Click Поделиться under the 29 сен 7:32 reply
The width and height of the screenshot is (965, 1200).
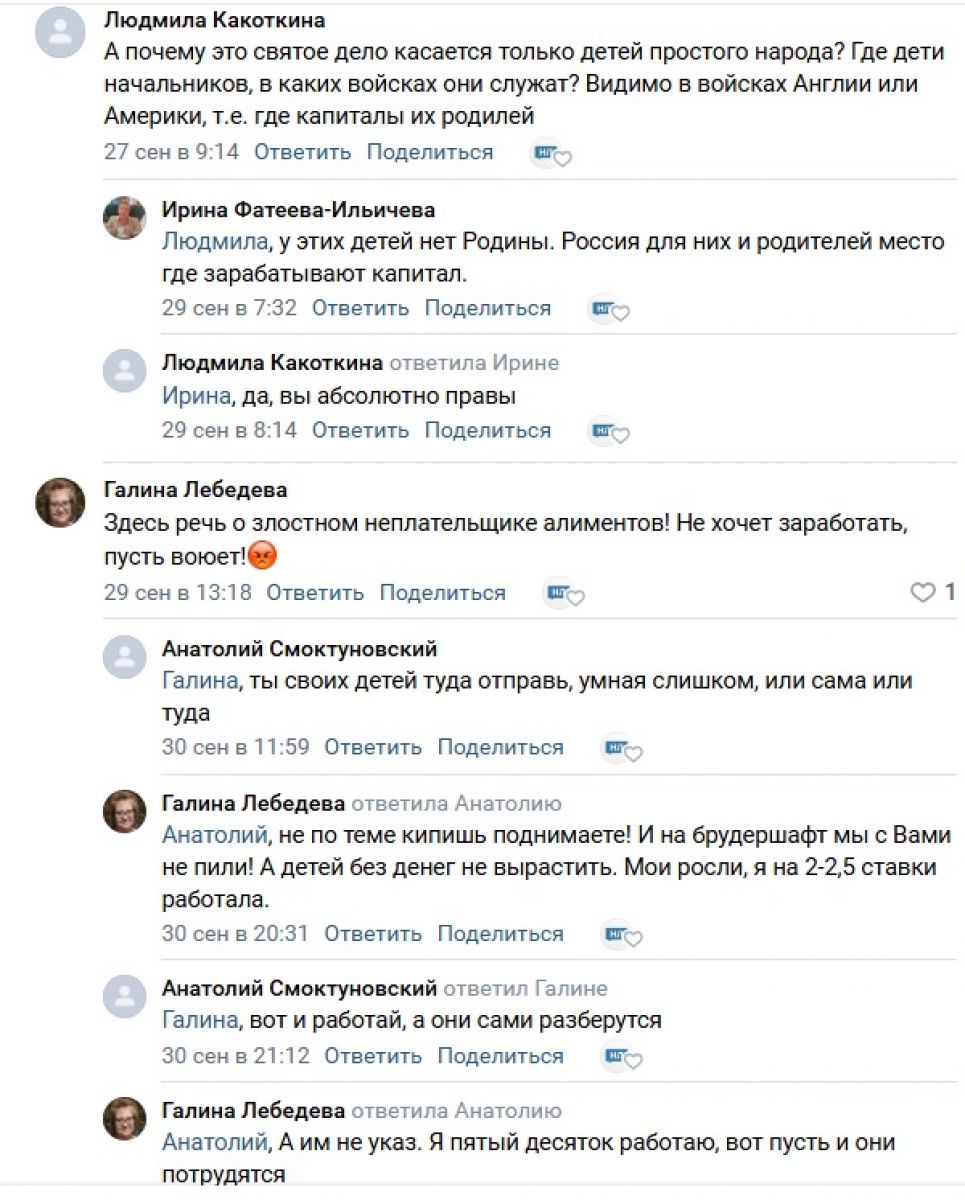(x=487, y=308)
